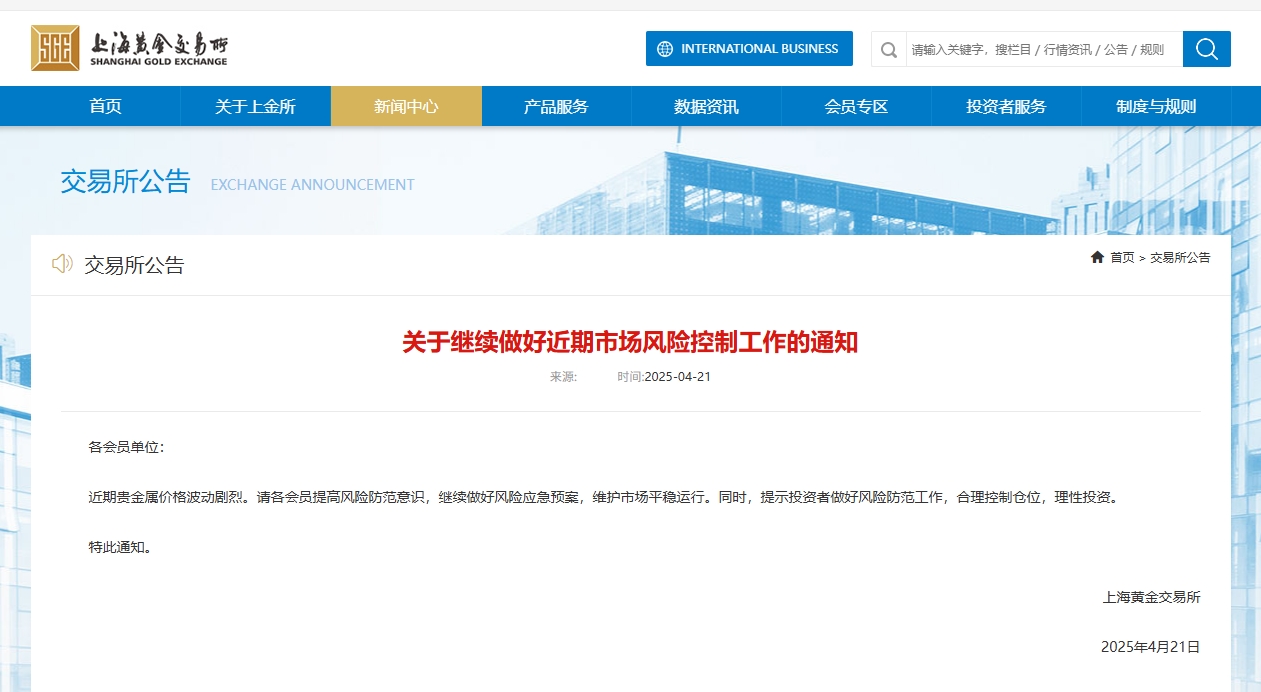
Task: Click the speaker icon beside 交易所公告
Action: click(x=62, y=264)
